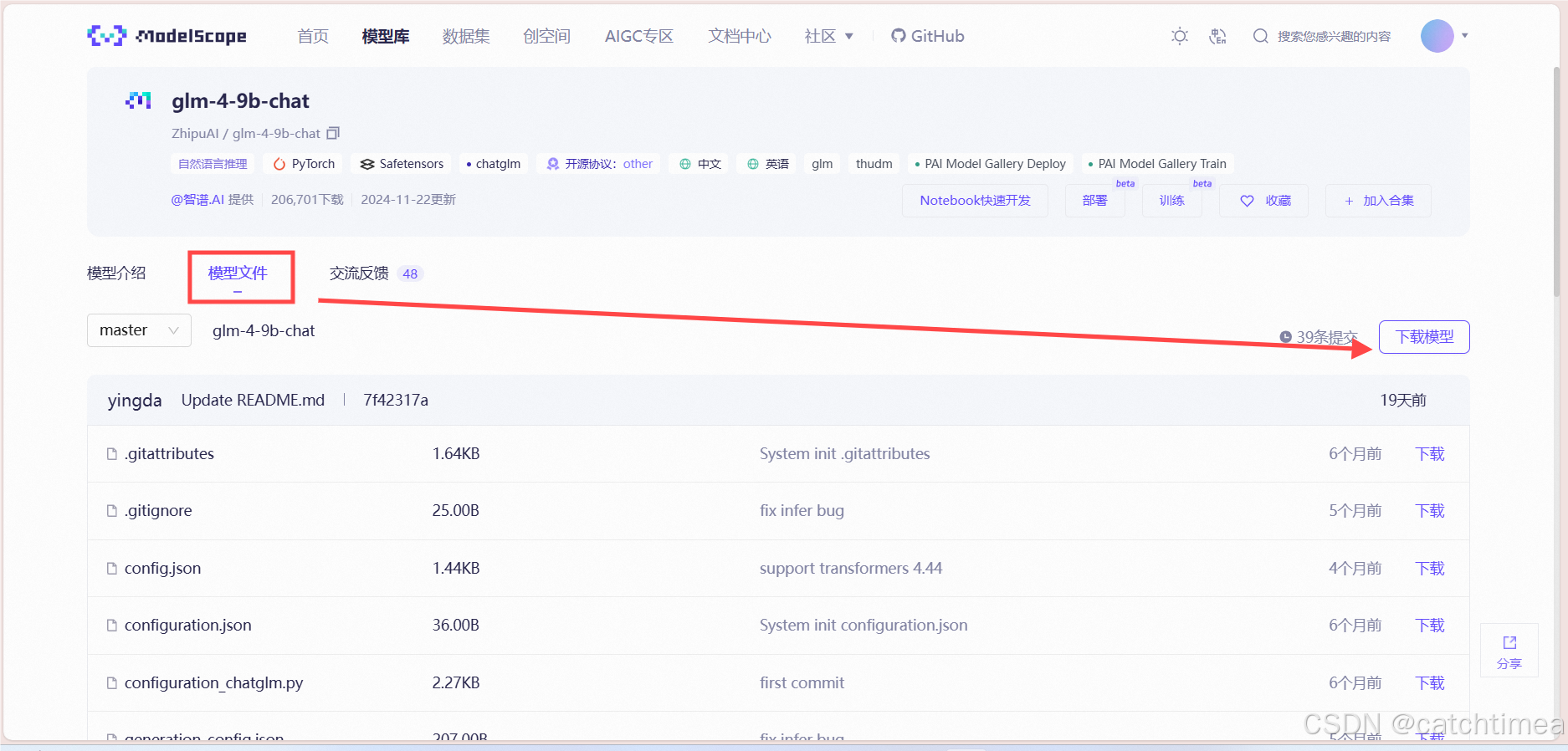Open the .gitattributes file name

coord(169,453)
